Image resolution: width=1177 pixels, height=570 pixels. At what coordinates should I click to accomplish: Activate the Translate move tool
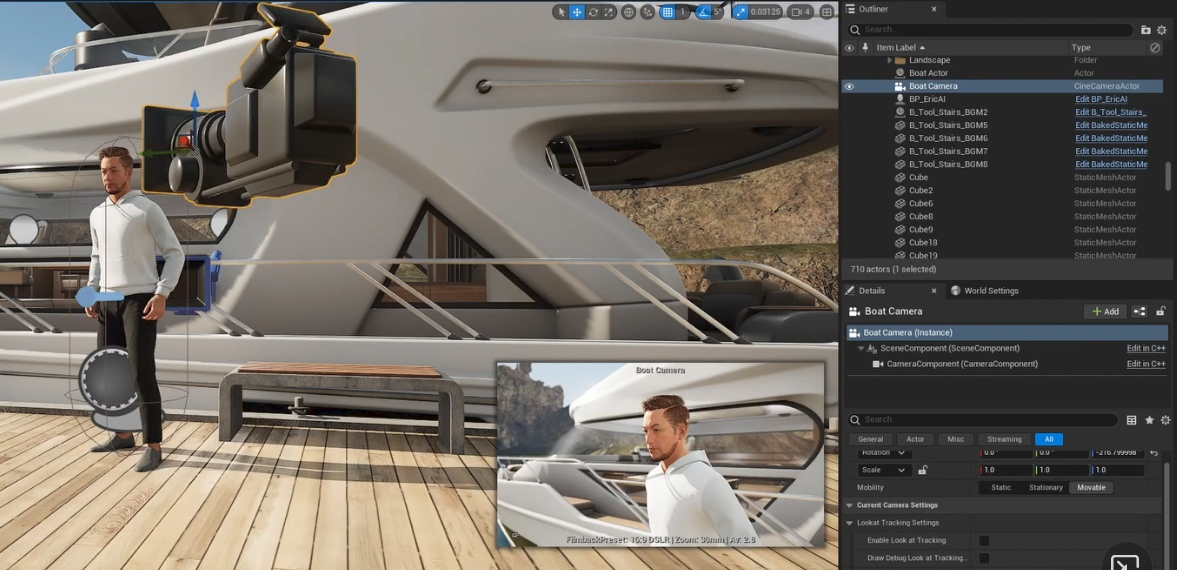(577, 12)
